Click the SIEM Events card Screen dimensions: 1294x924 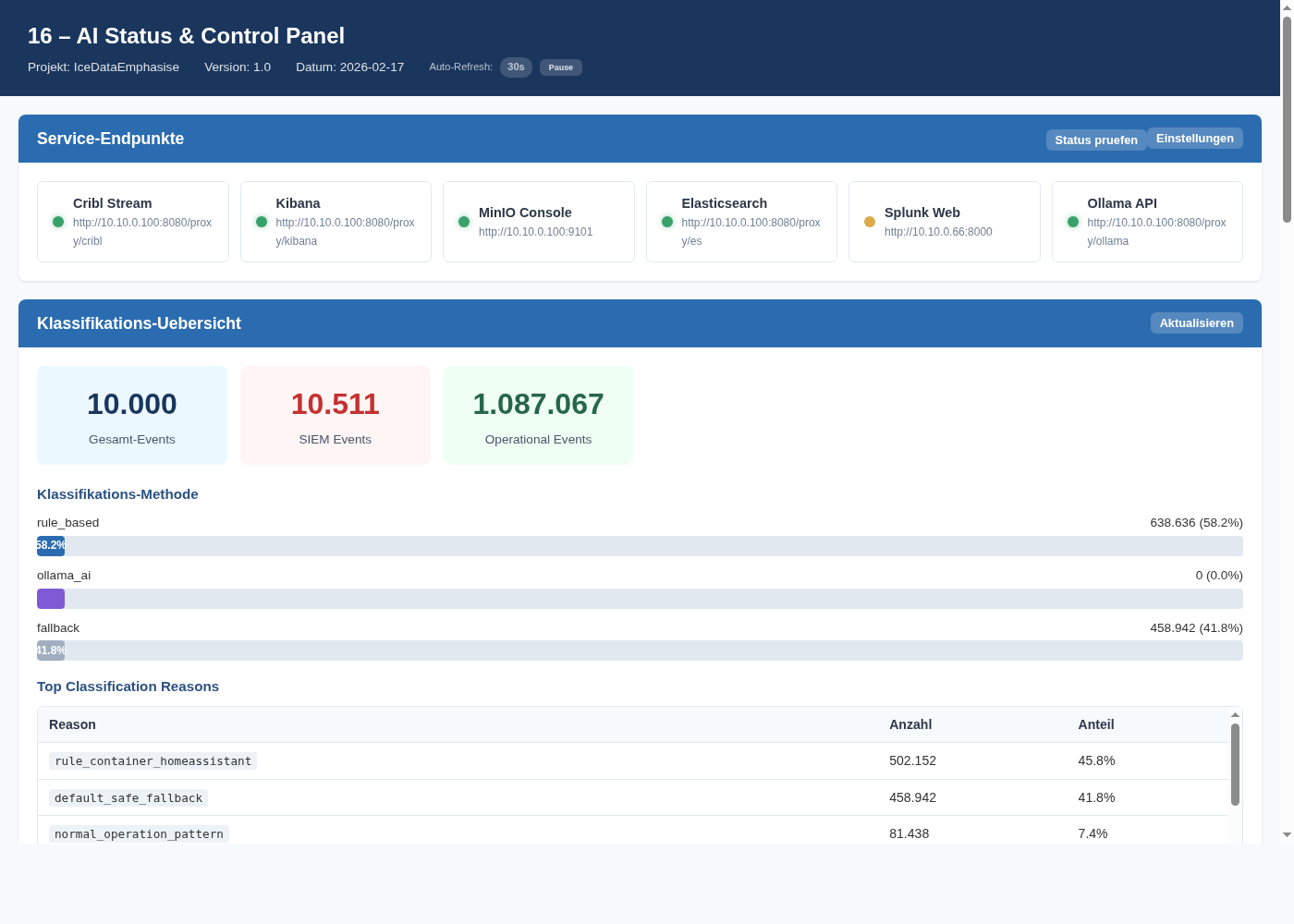[335, 415]
